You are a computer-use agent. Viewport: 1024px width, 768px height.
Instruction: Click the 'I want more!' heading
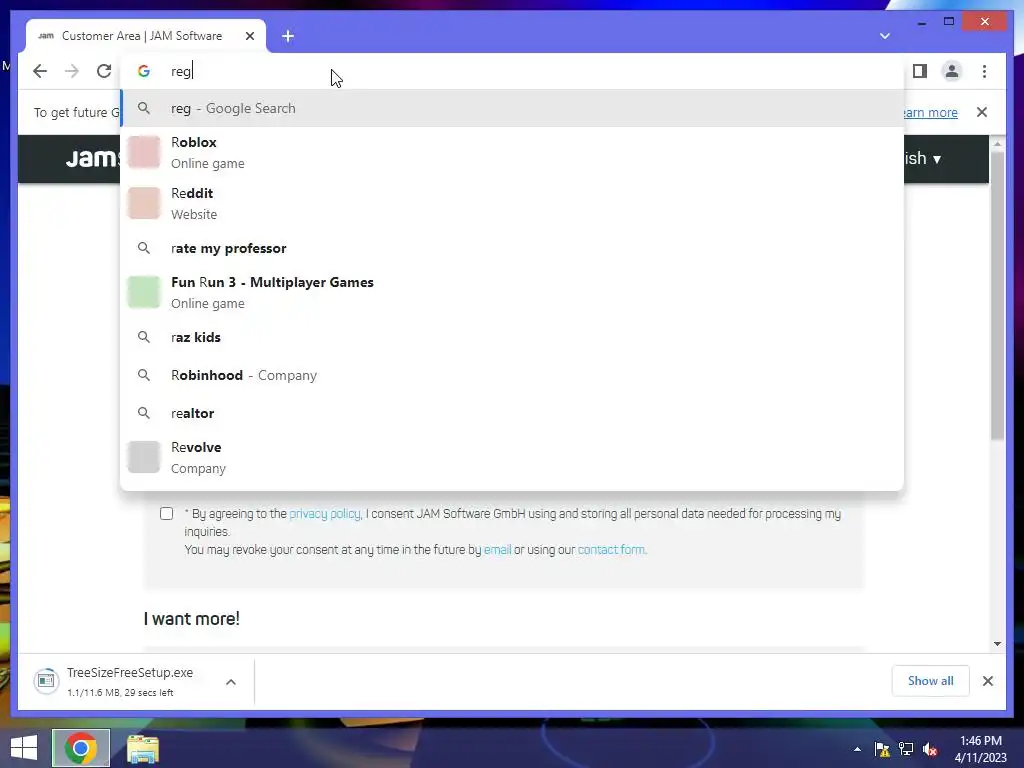(191, 618)
